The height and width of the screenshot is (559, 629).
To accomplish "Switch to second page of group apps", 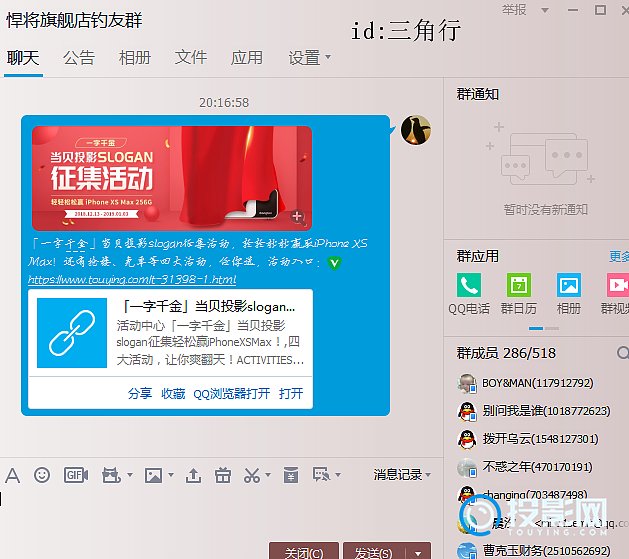I will click(x=552, y=328).
